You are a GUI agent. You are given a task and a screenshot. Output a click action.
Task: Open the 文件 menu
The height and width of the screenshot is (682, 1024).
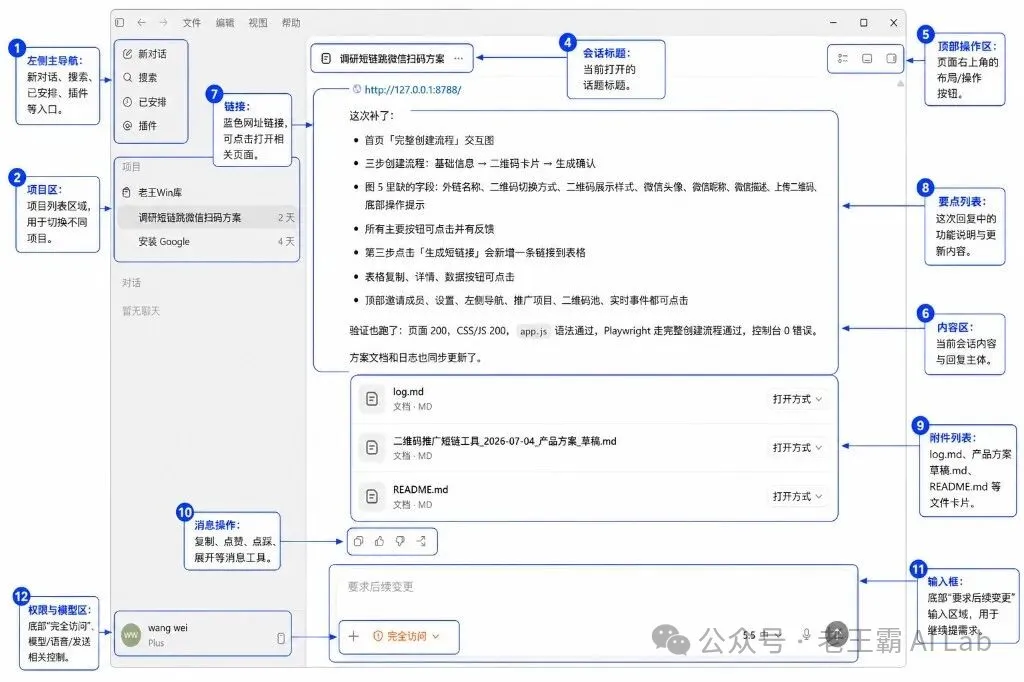tap(191, 23)
